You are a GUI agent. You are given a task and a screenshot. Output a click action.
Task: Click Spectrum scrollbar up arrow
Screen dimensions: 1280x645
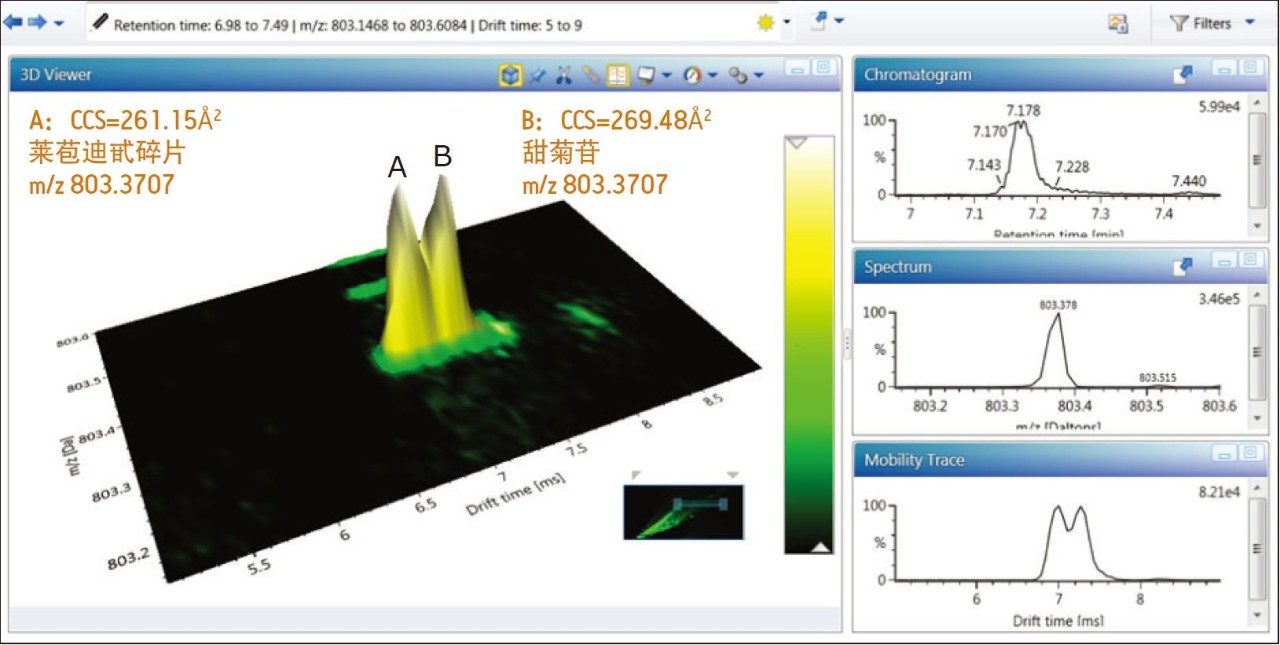[1257, 297]
